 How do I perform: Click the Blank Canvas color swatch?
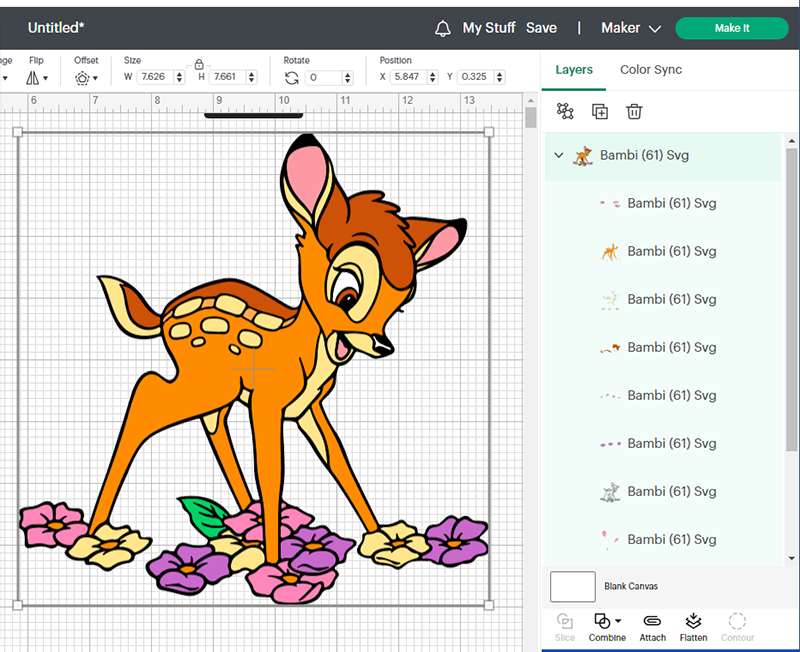[572, 587]
